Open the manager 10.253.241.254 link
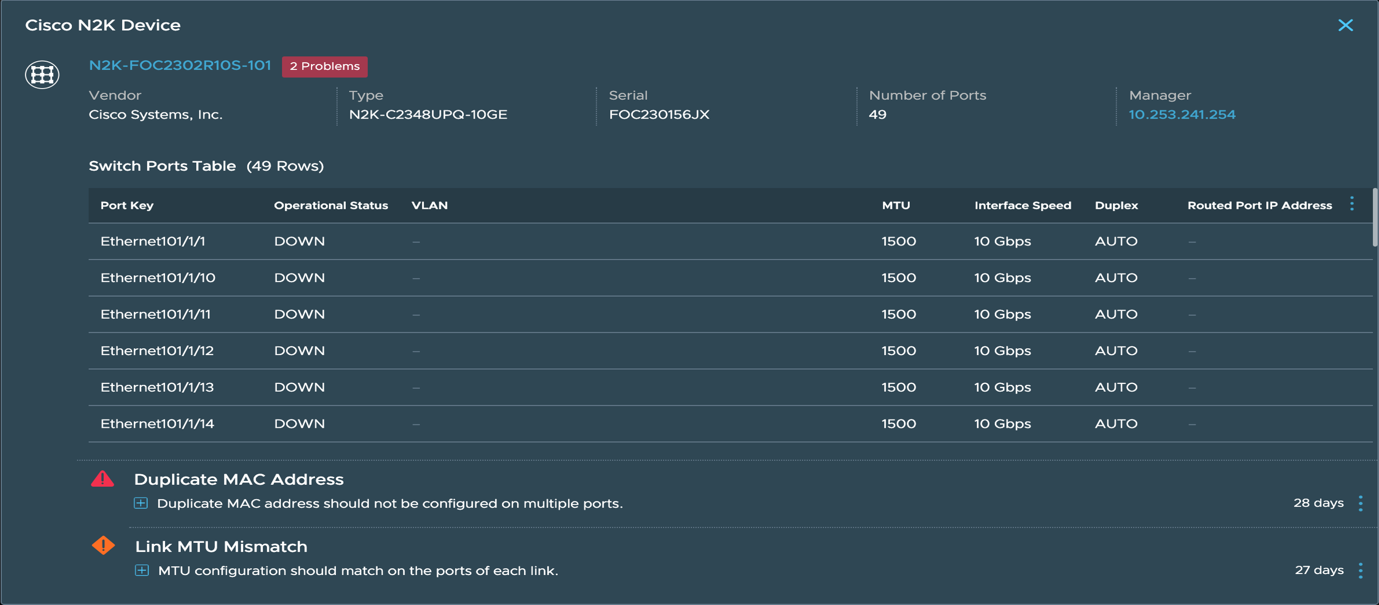This screenshot has width=1379, height=605. pyautogui.click(x=1182, y=114)
